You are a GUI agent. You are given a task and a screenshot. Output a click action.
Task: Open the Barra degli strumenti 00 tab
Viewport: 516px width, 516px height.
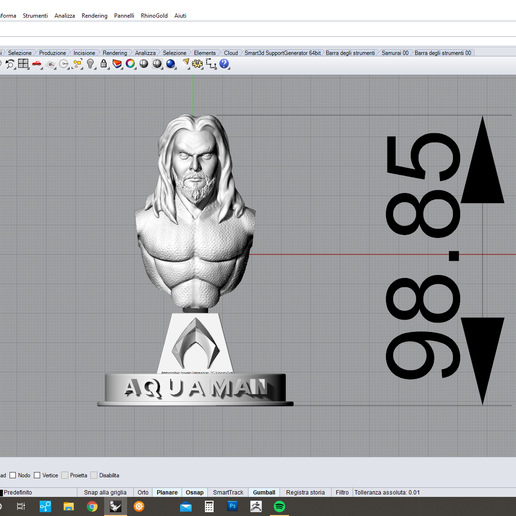(x=443, y=53)
